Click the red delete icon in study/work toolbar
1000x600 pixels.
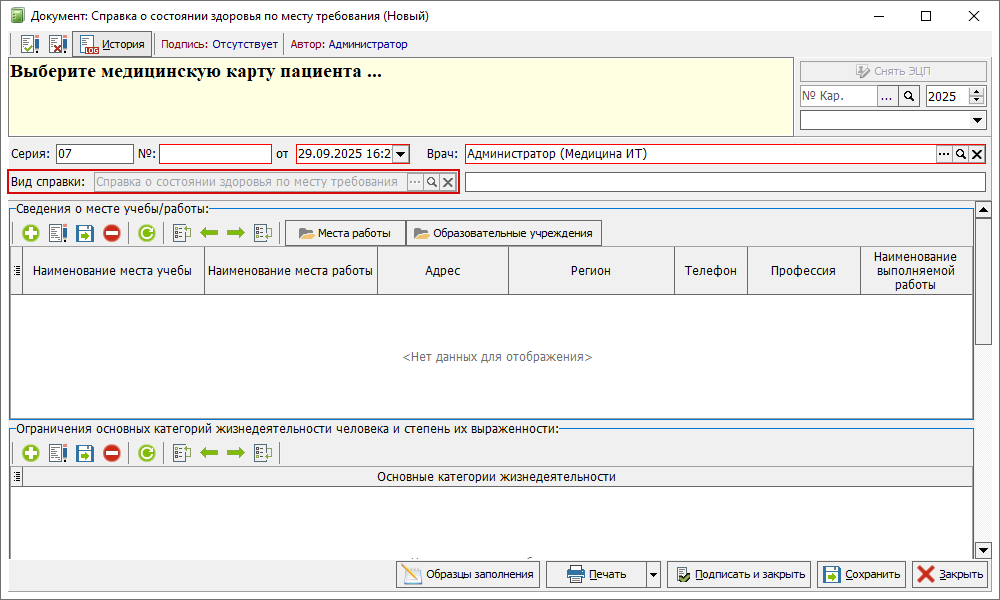click(112, 233)
